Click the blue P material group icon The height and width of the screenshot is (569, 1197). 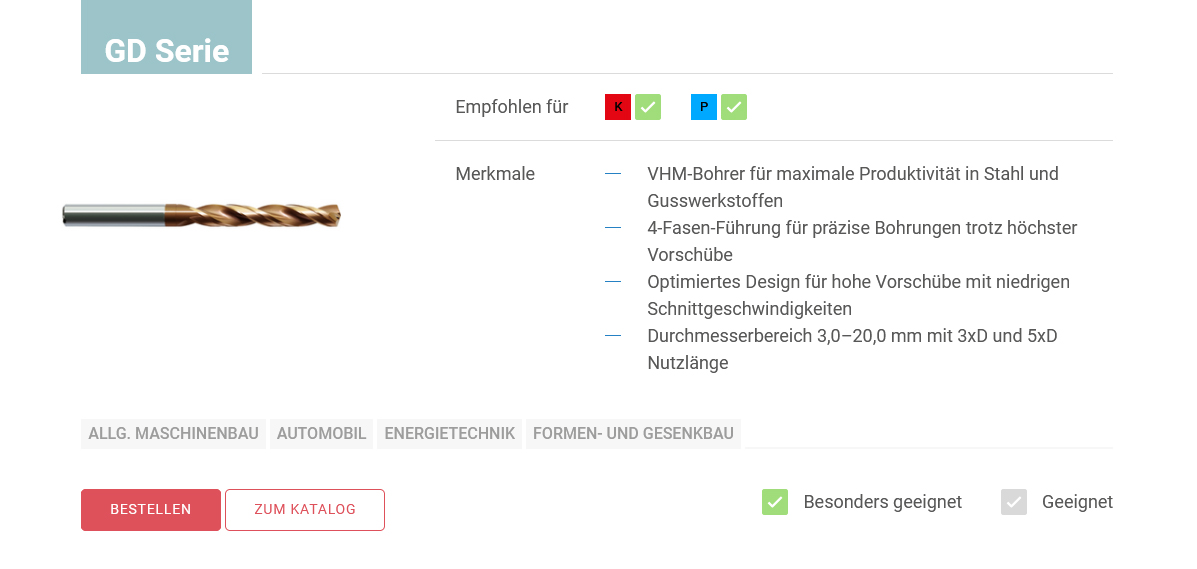coord(704,107)
